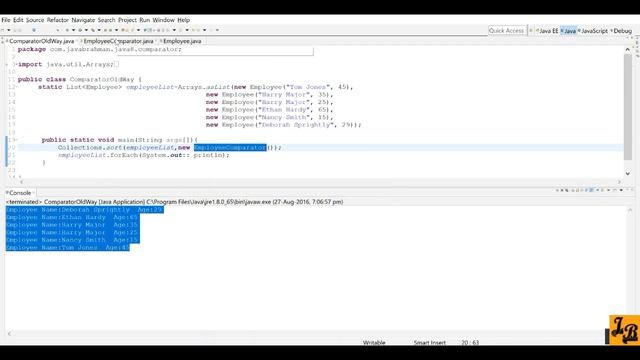Switch to the EmployeeComparator.java editor tab
The width and height of the screenshot is (640, 360).
(x=118, y=41)
